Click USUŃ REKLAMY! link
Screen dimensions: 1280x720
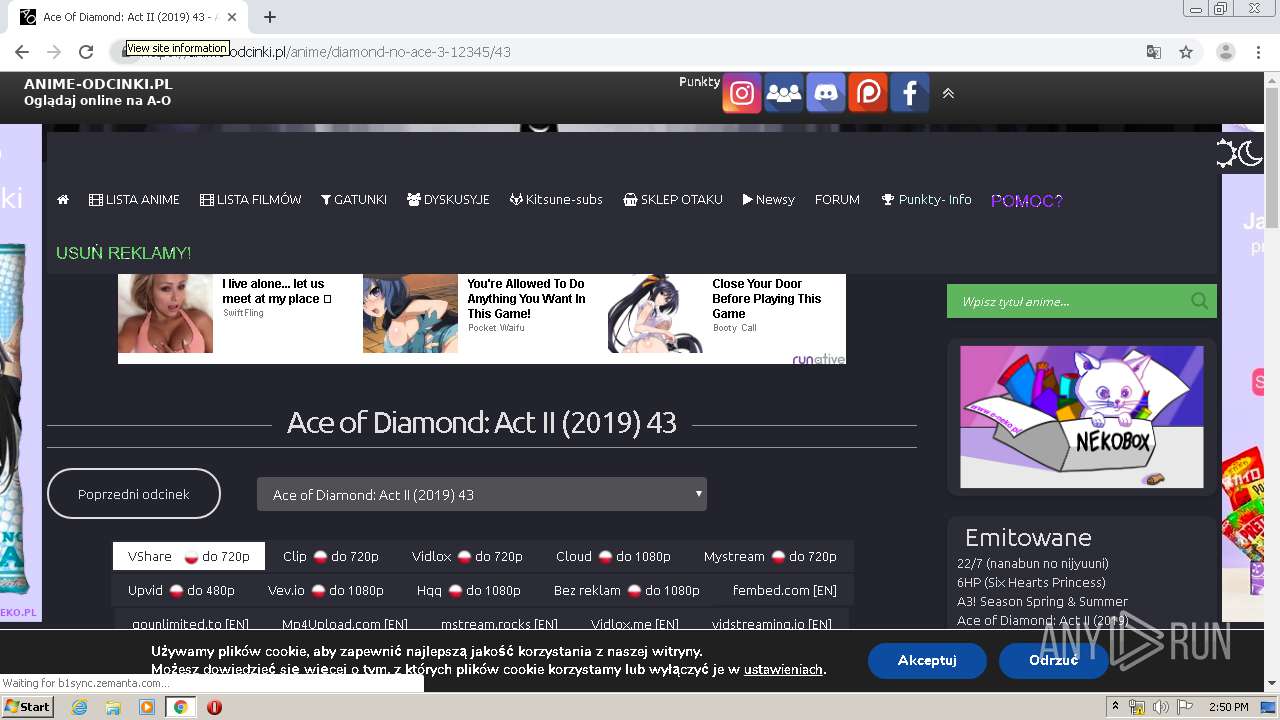pos(123,253)
